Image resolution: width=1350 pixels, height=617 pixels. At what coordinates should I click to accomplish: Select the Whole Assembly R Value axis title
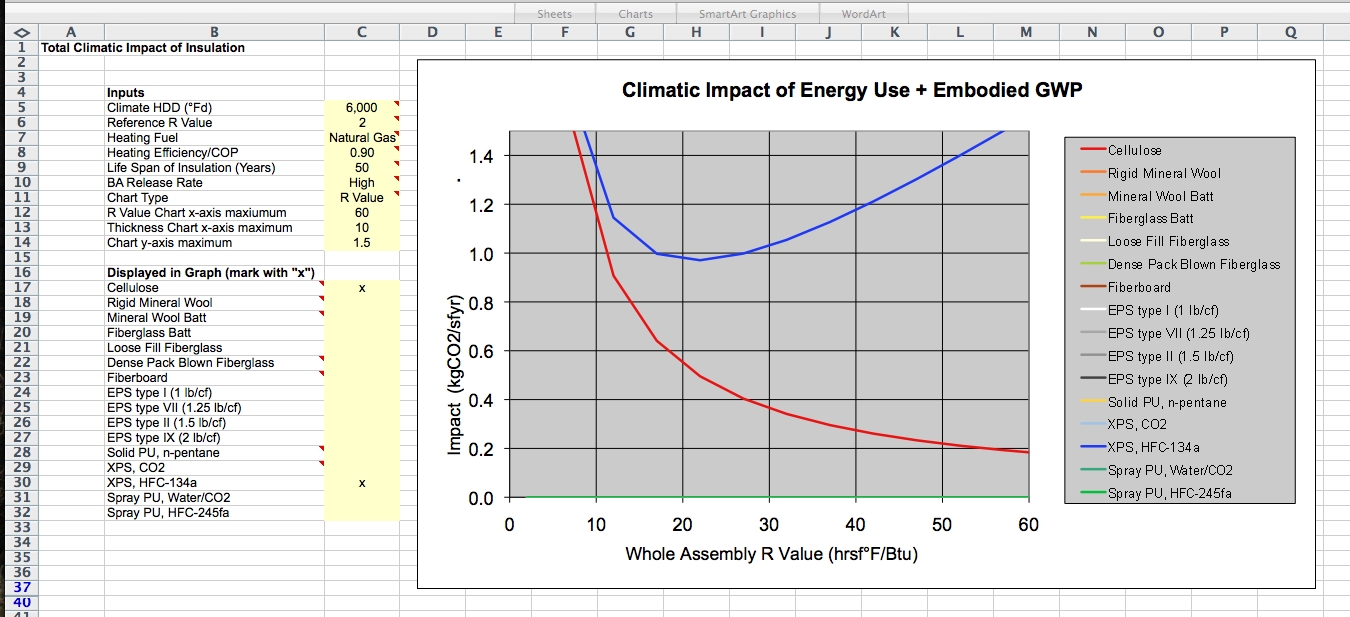click(771, 554)
